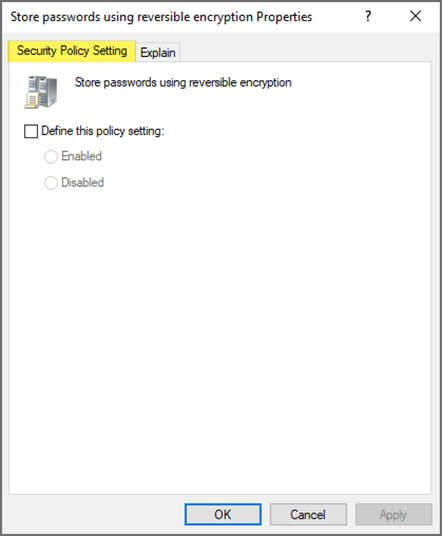The height and width of the screenshot is (536, 443).
Task: Click the grey footer area left of OK
Action: (96, 514)
